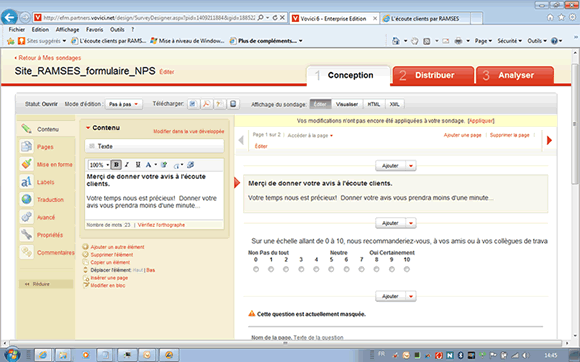The image size is (580, 362).
Task: Click the Texte element name field
Action: tap(154, 146)
